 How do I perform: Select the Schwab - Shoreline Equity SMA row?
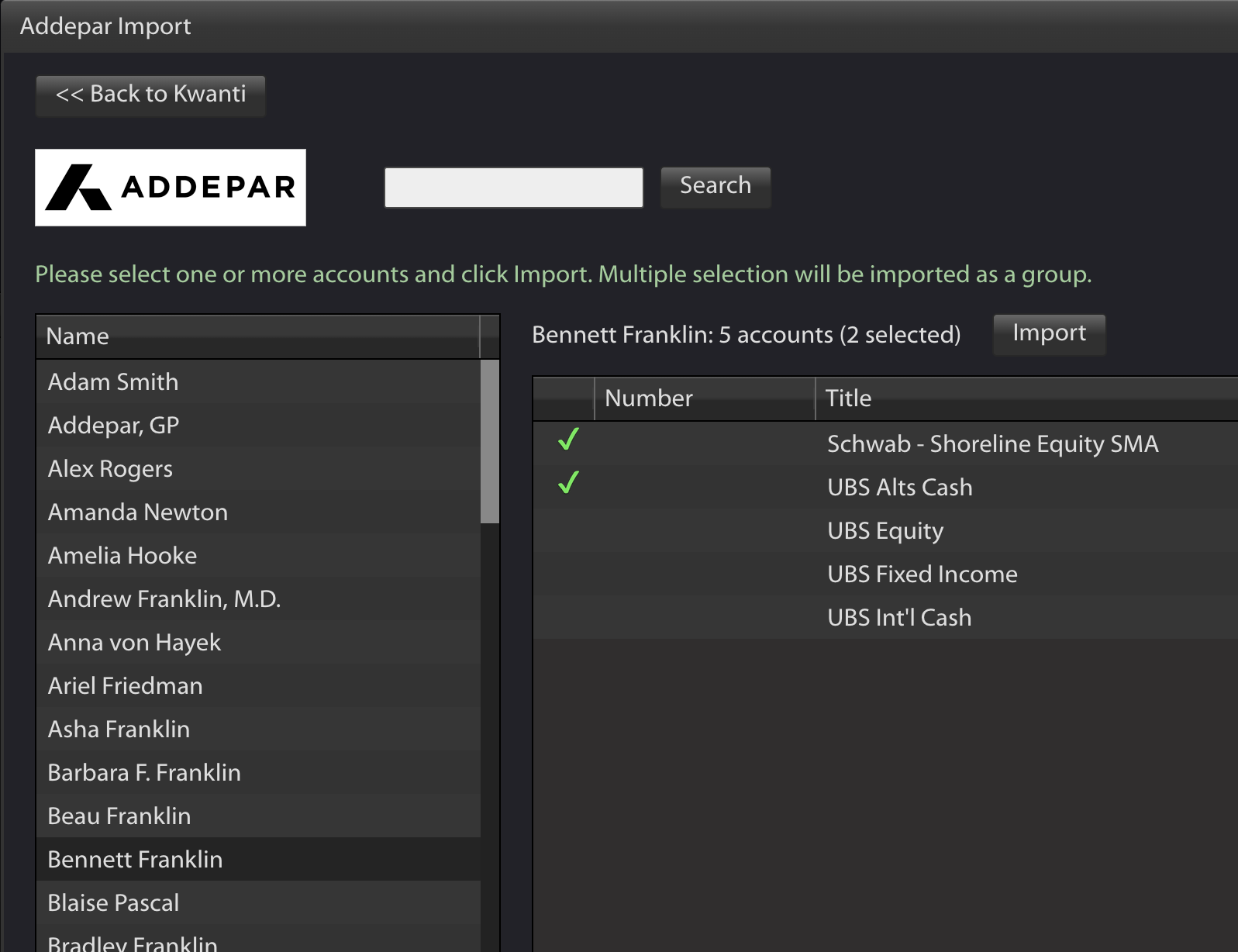pos(885,443)
